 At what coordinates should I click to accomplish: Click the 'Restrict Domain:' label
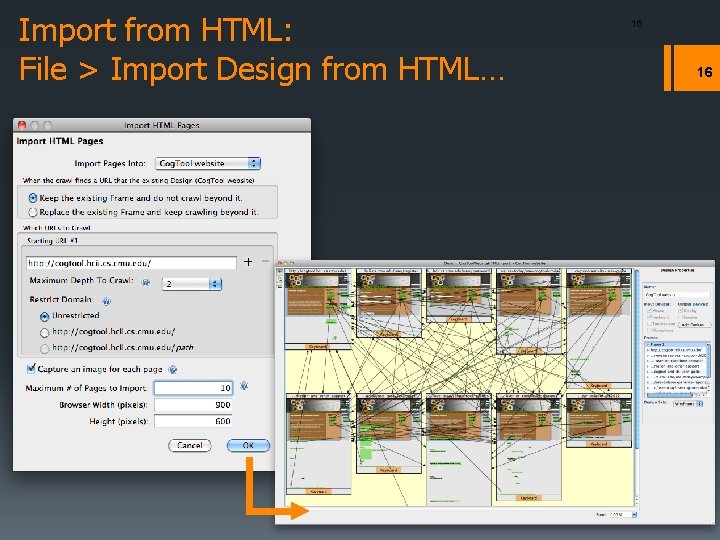(61, 299)
